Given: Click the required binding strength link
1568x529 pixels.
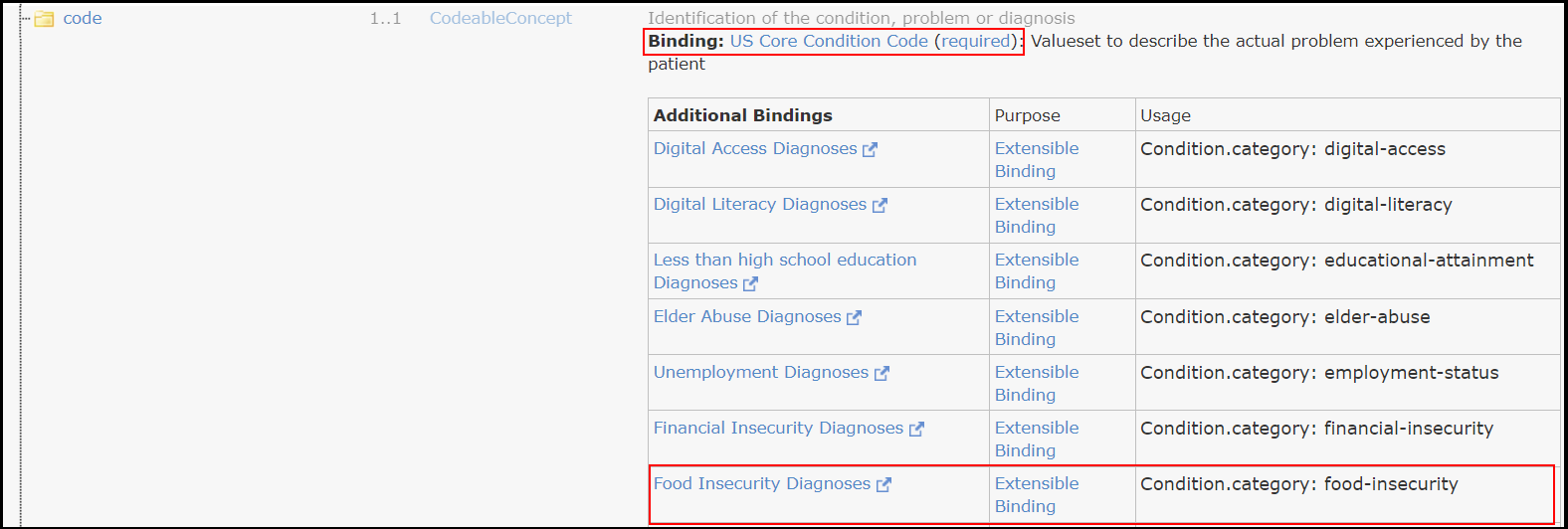Looking at the screenshot, I should tap(975, 42).
